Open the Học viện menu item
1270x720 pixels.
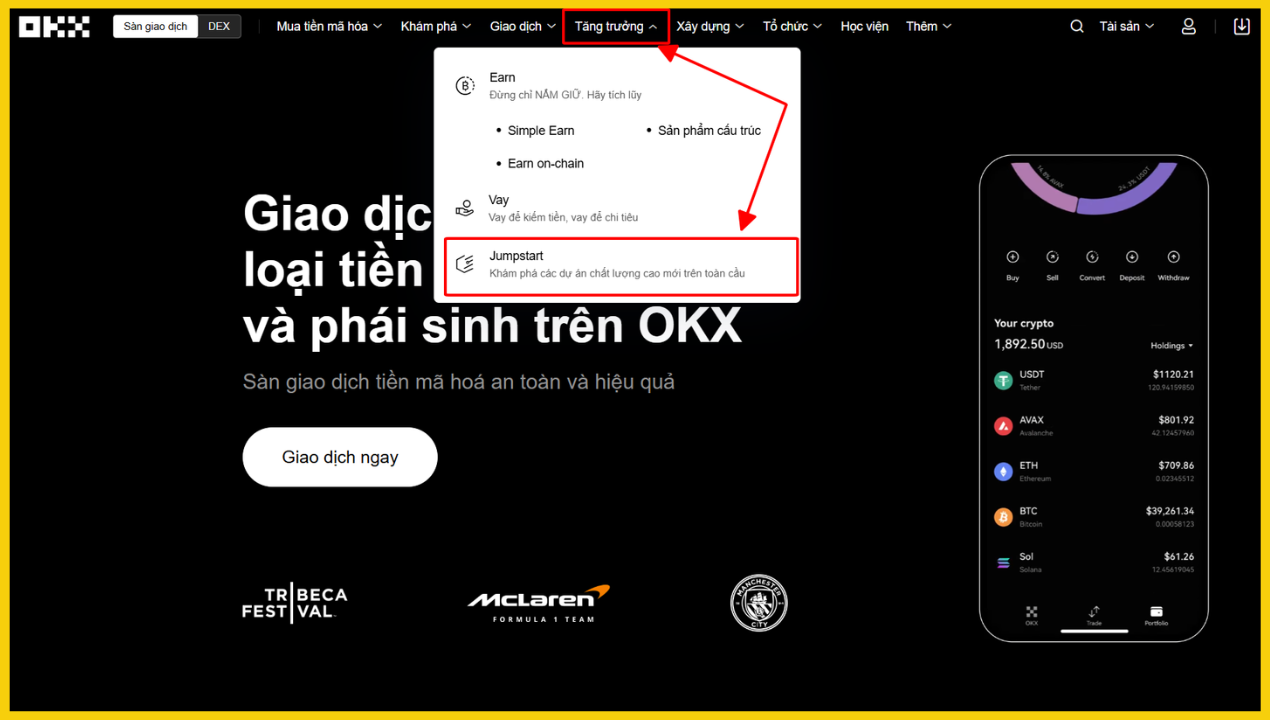[864, 27]
